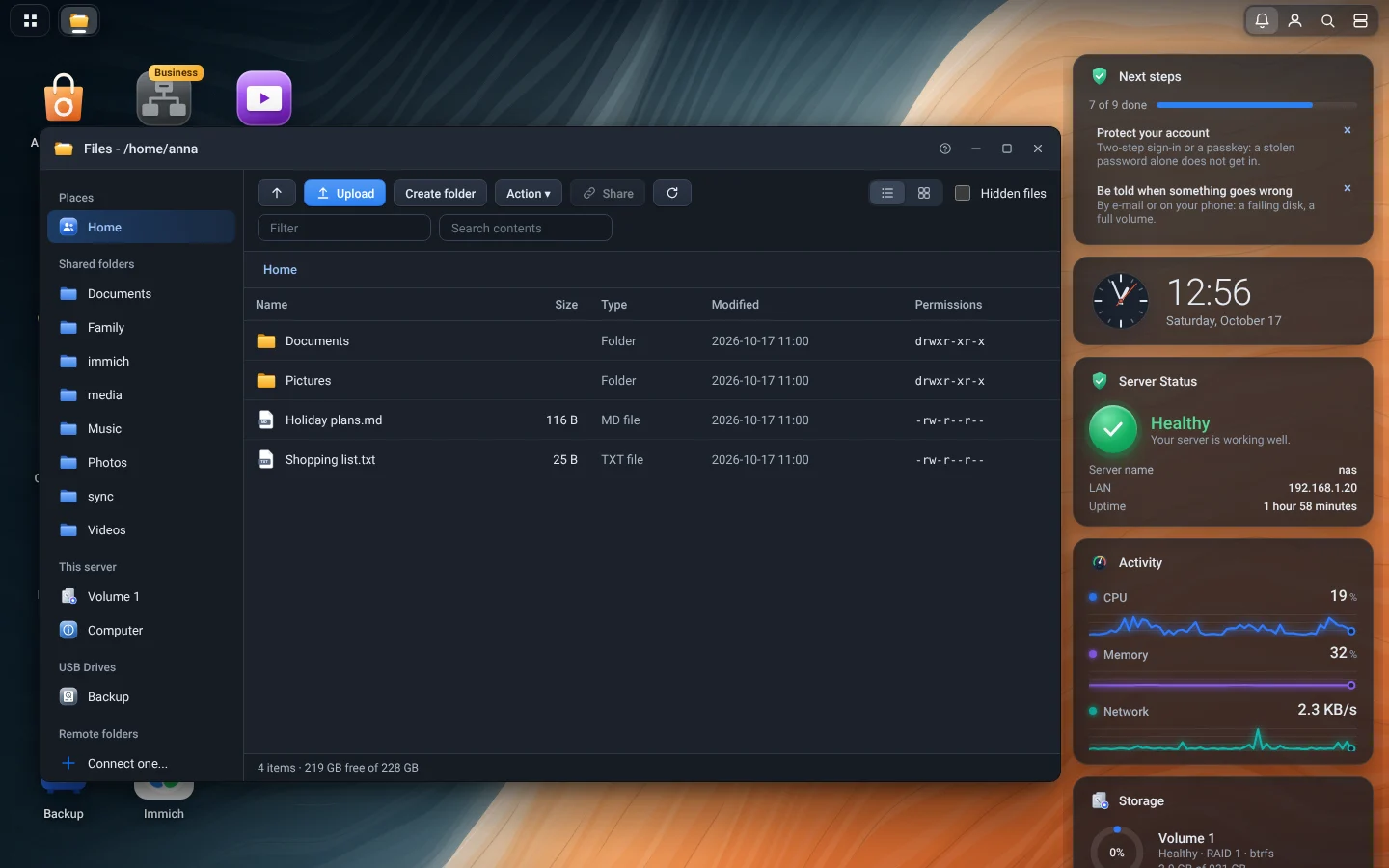Open the orange shopping bag app icon

pyautogui.click(x=64, y=97)
